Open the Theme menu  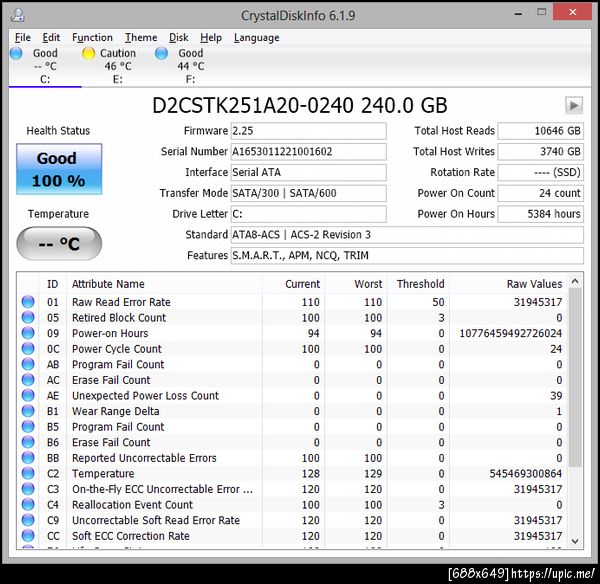click(141, 38)
